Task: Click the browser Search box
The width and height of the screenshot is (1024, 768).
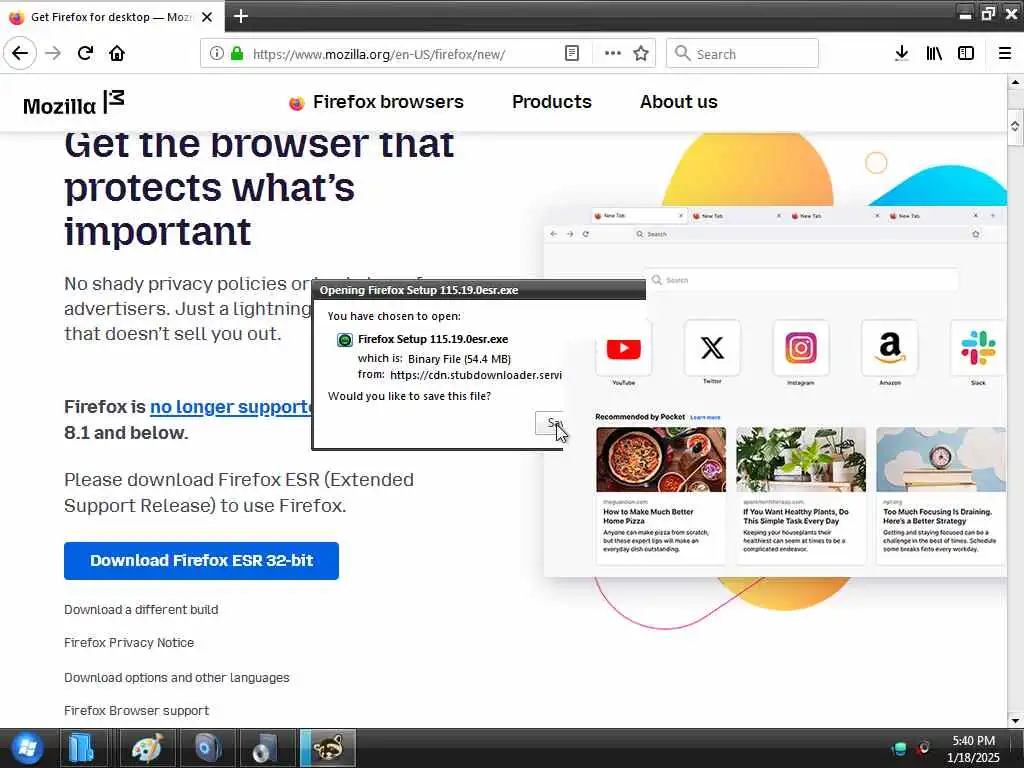Action: tap(742, 54)
